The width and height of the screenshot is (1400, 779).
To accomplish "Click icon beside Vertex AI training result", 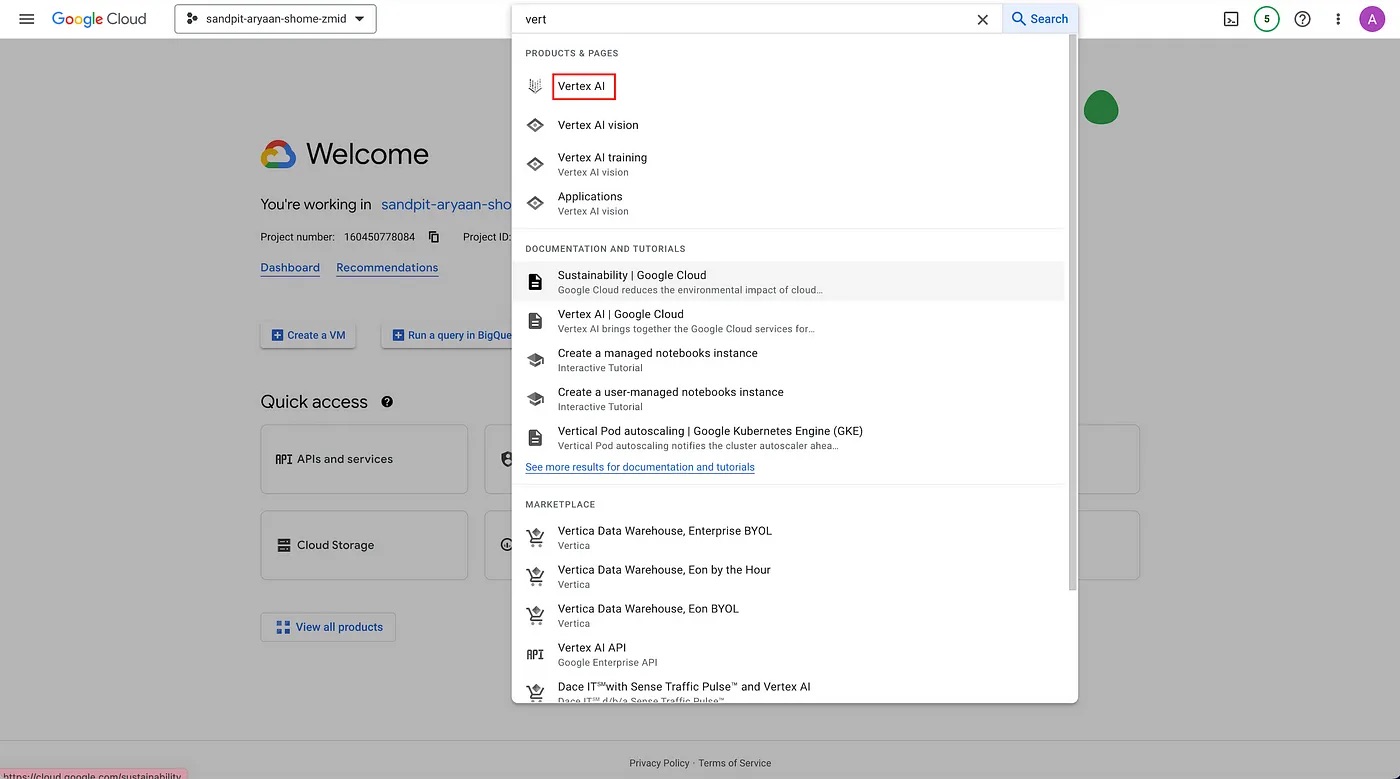I will [x=535, y=164].
